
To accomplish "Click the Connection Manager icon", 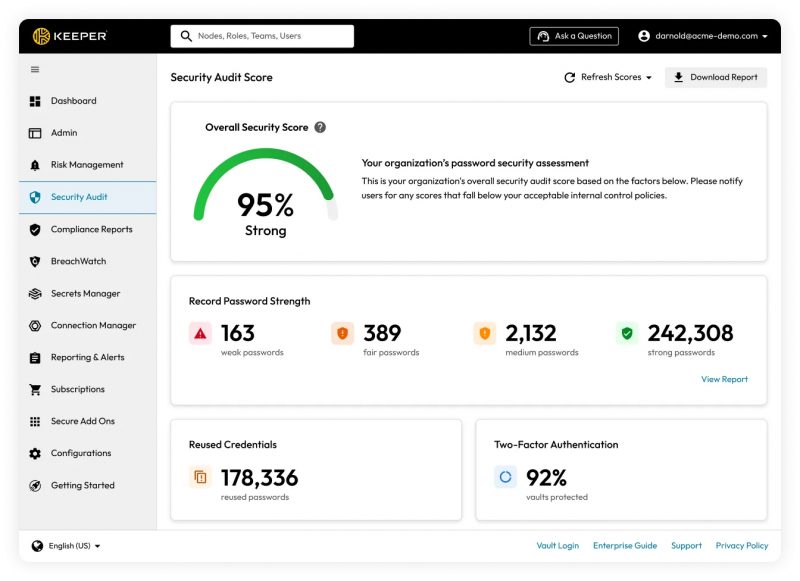I will click(x=35, y=325).
